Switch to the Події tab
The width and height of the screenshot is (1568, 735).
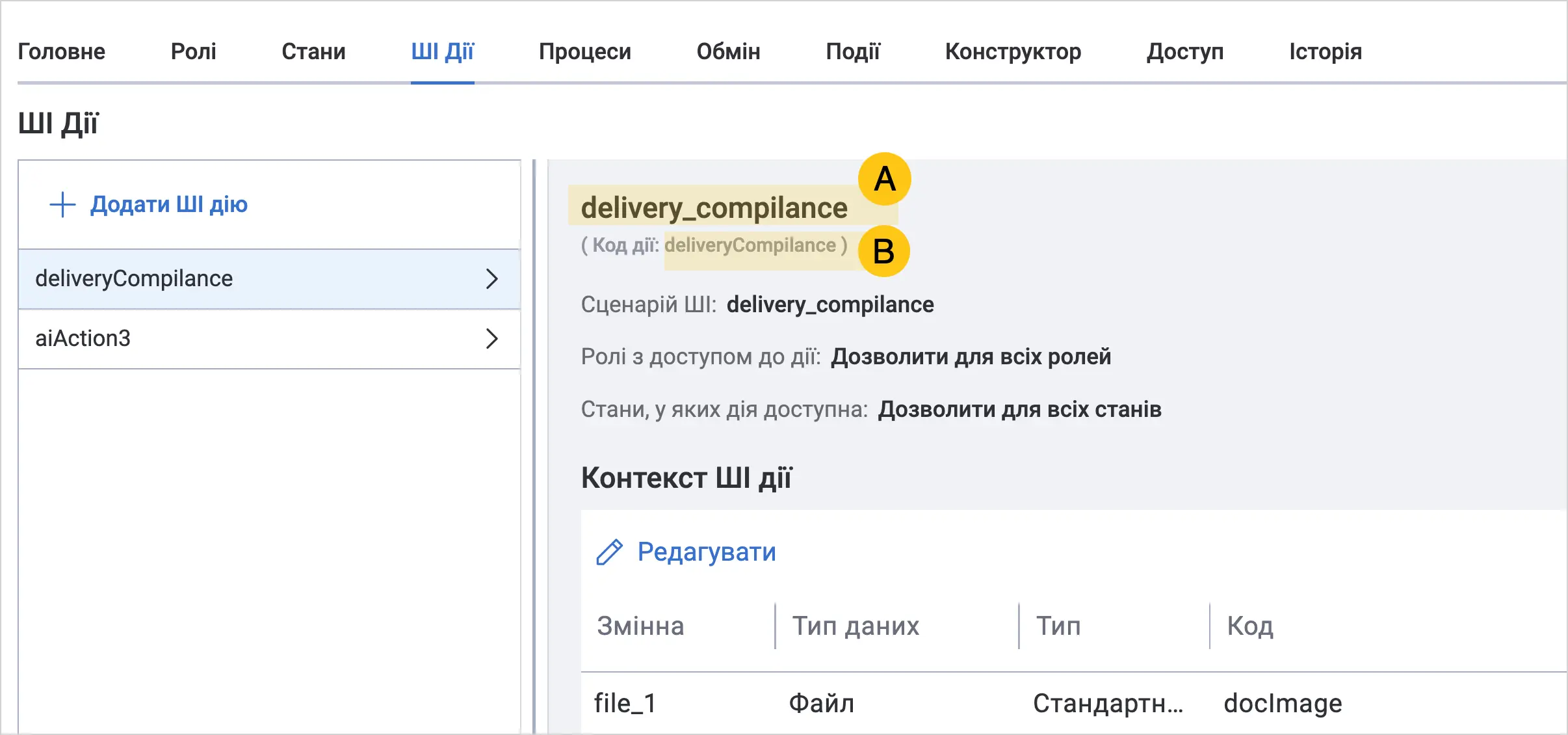click(x=853, y=51)
